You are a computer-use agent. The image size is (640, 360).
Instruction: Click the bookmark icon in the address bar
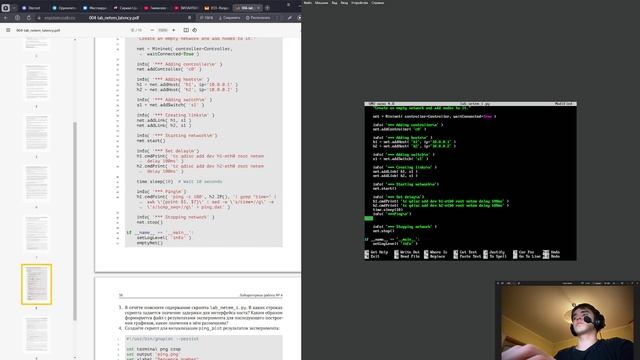tap(189, 18)
